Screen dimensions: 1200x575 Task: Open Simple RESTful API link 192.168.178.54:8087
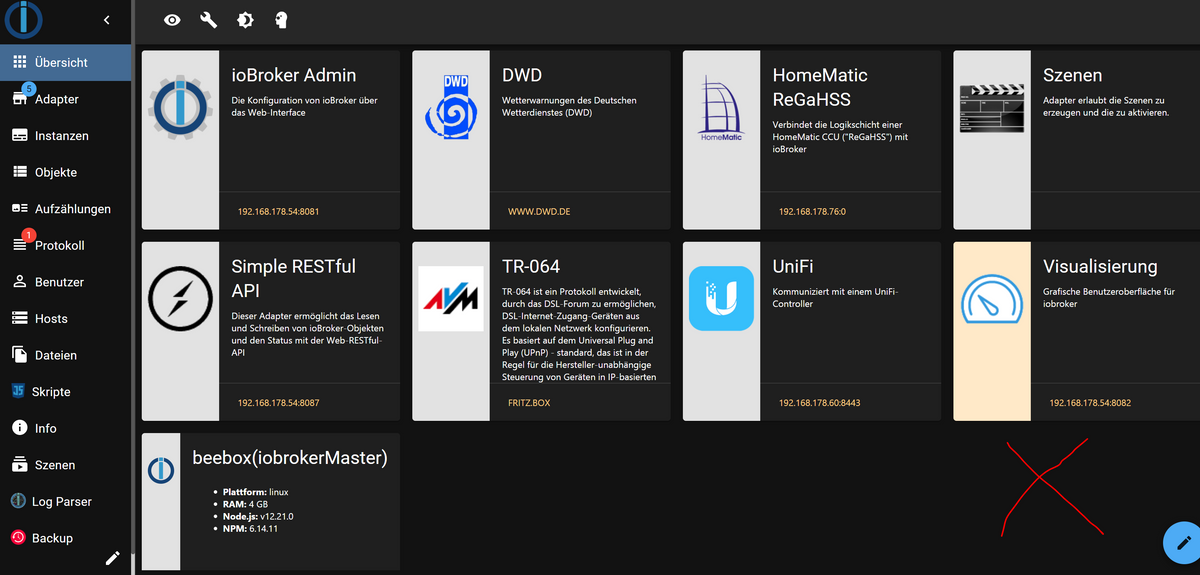278,403
